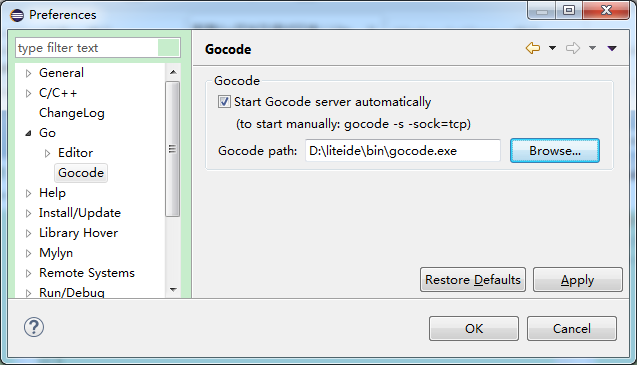Image resolution: width=637 pixels, height=365 pixels.
Task: Click scrollbar down arrow in tree
Action: tap(173, 289)
